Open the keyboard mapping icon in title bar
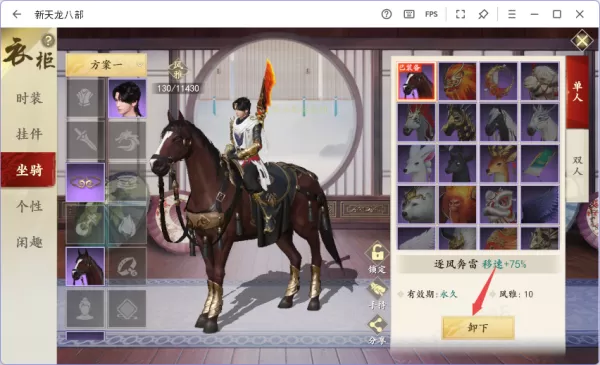Viewport: 600px width, 365px height. 409,15
